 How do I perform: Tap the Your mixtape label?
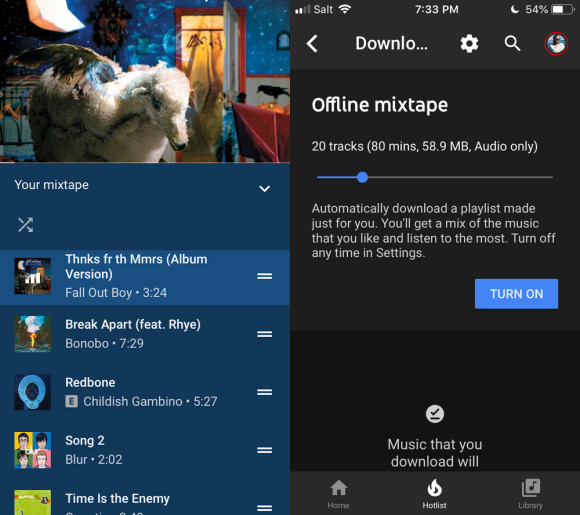tap(51, 185)
